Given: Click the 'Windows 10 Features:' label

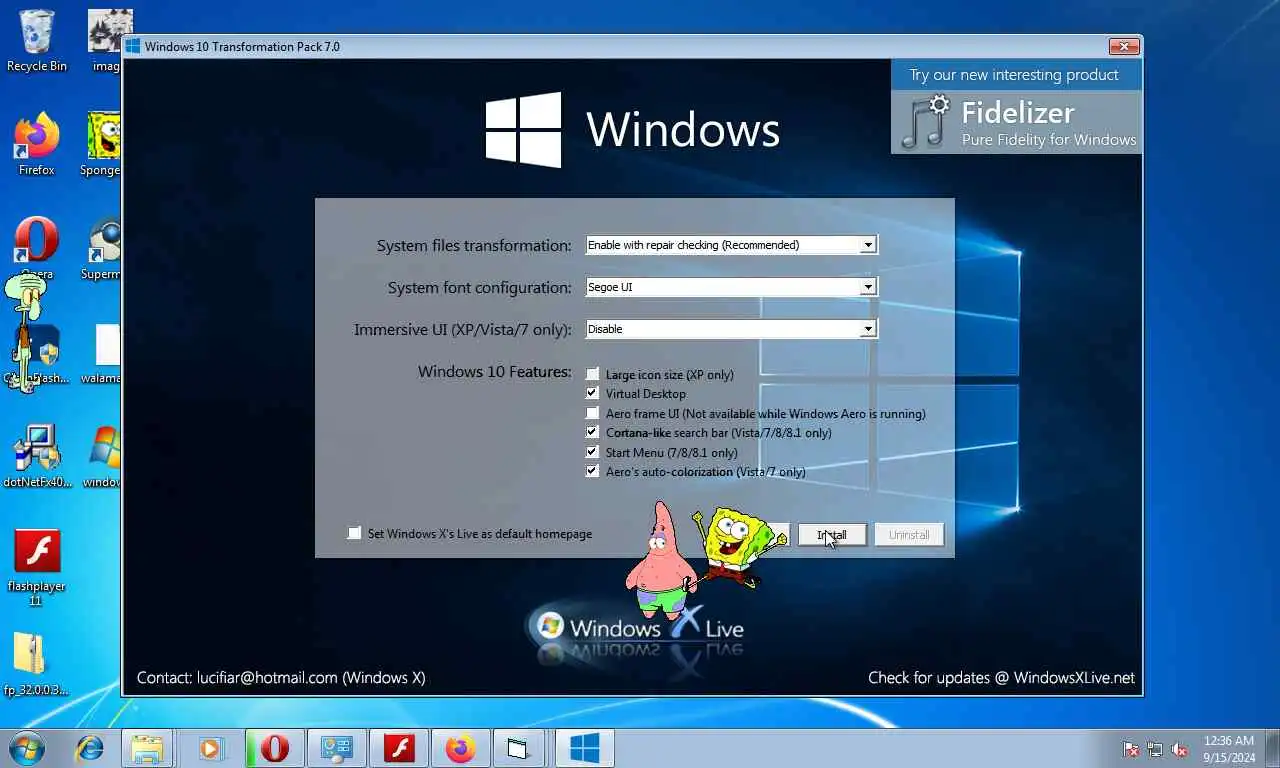Looking at the screenshot, I should click(494, 372).
